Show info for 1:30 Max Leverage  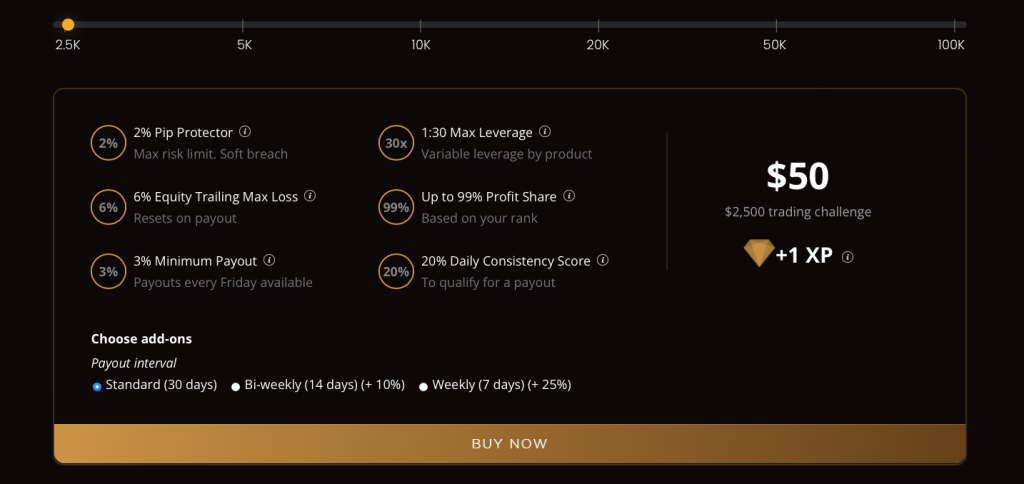[545, 132]
